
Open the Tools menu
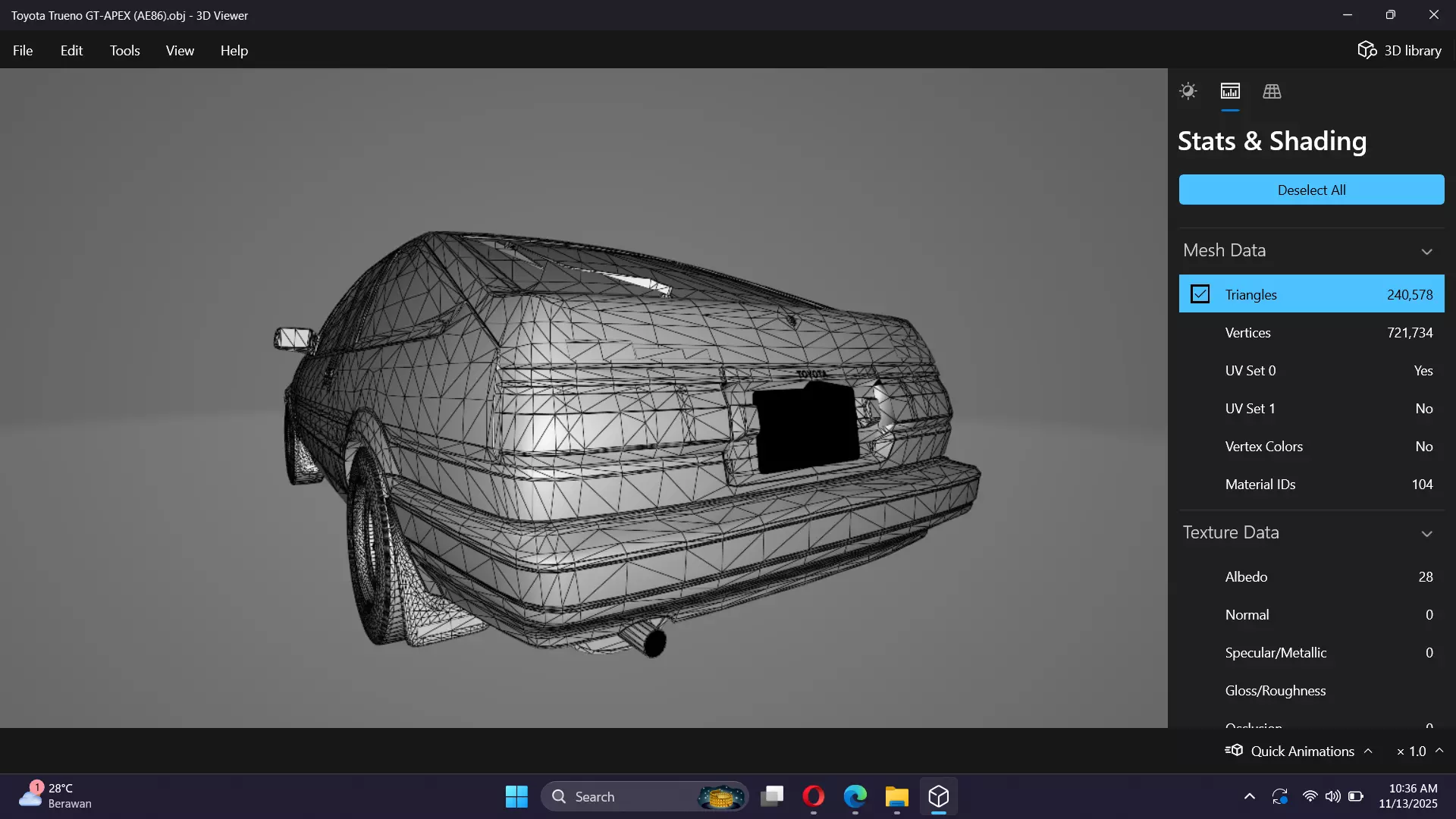(x=124, y=50)
